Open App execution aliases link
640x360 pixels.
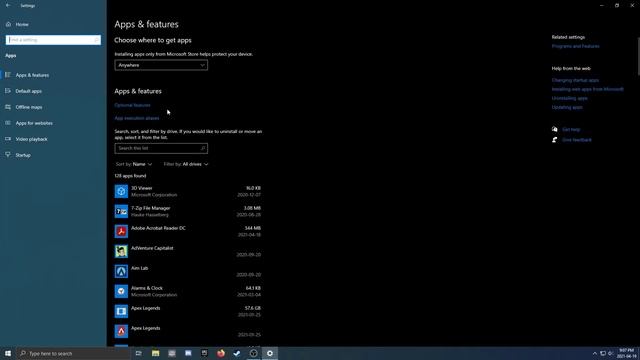[x=137, y=118]
